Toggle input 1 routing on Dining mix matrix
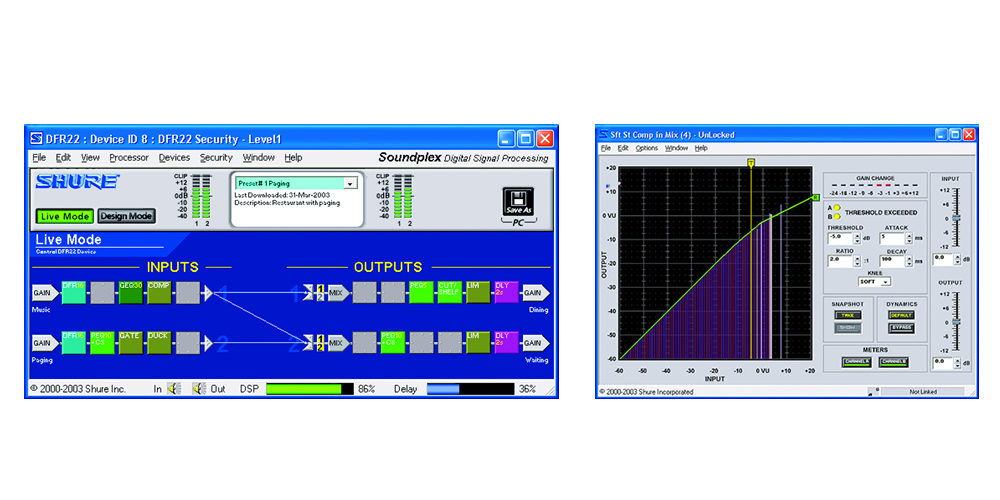 click(321, 289)
